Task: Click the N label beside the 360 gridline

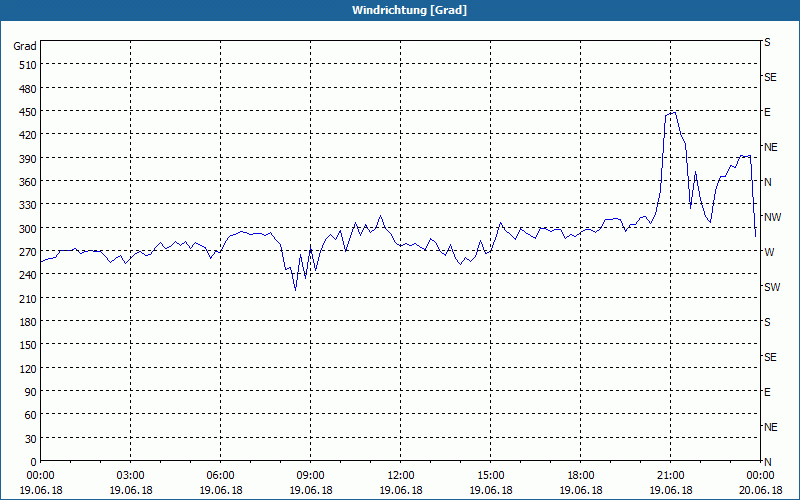Action: point(768,182)
